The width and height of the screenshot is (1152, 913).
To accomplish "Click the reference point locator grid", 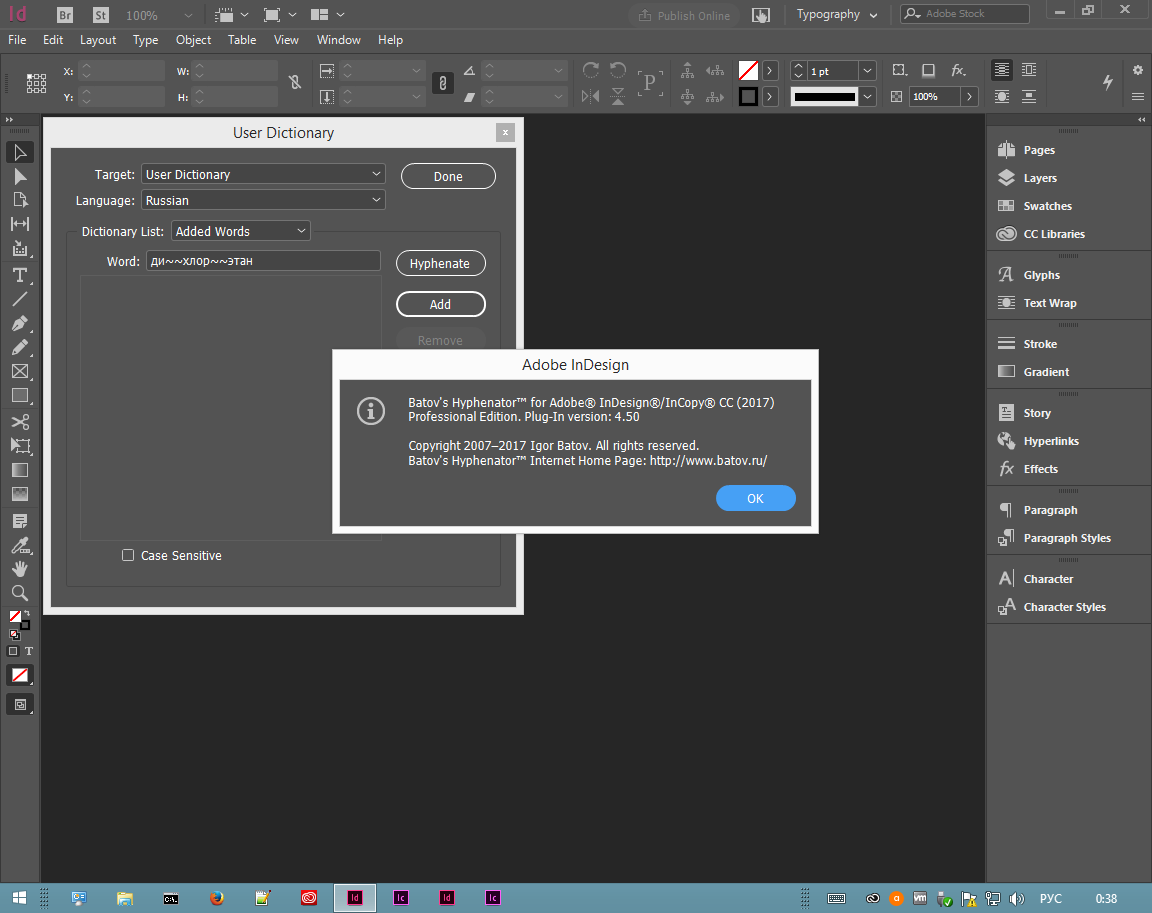I will point(37,83).
